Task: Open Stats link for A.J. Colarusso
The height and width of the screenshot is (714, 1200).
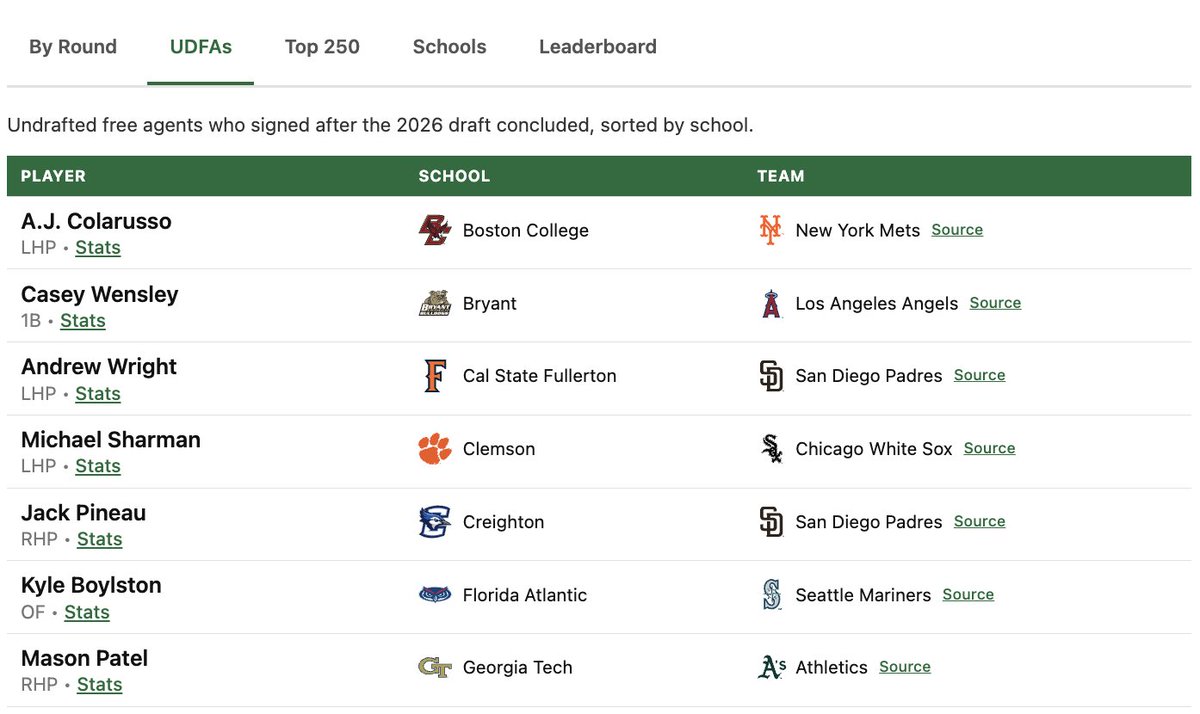Action: tap(98, 248)
